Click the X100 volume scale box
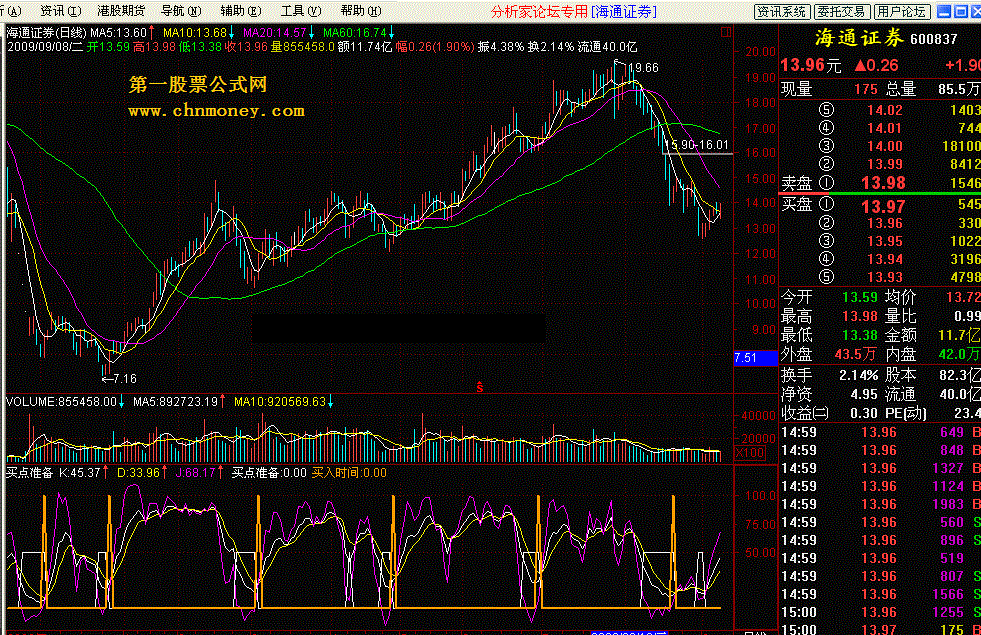The image size is (981, 635). pyautogui.click(x=750, y=452)
